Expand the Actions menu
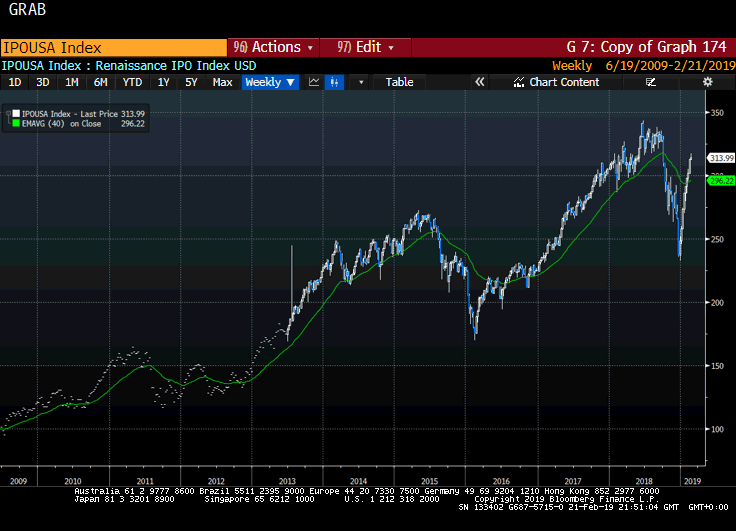Screen dimensions: 736x531 (273, 47)
